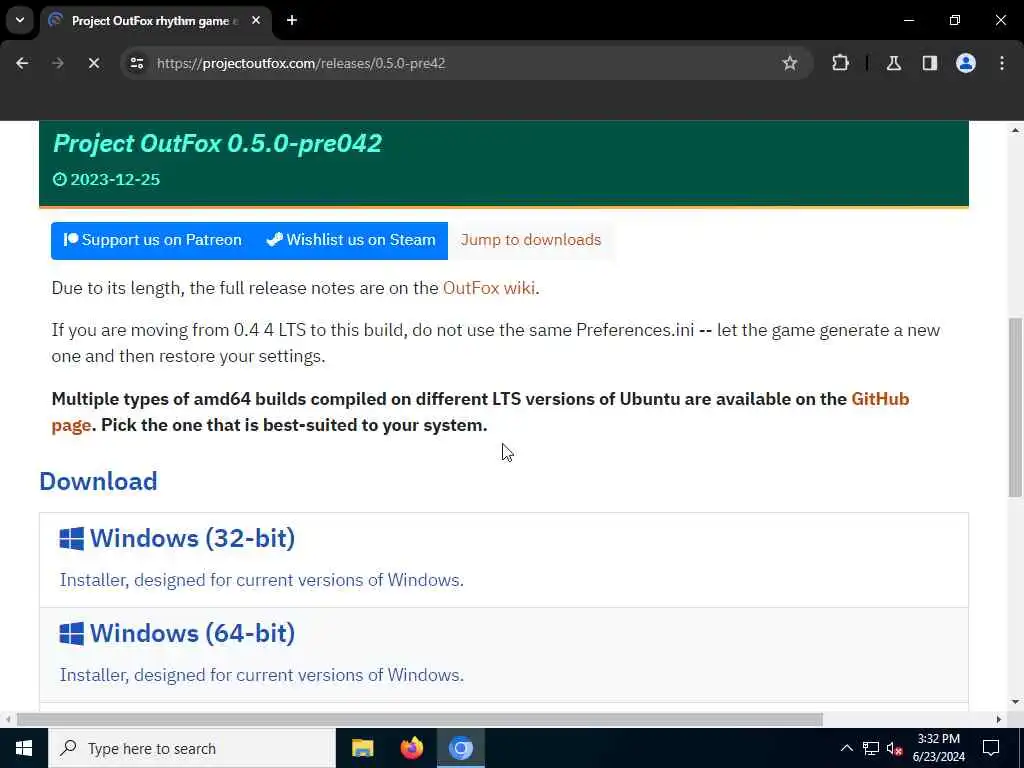Open Firefox from the taskbar
The image size is (1024, 768).
411,748
